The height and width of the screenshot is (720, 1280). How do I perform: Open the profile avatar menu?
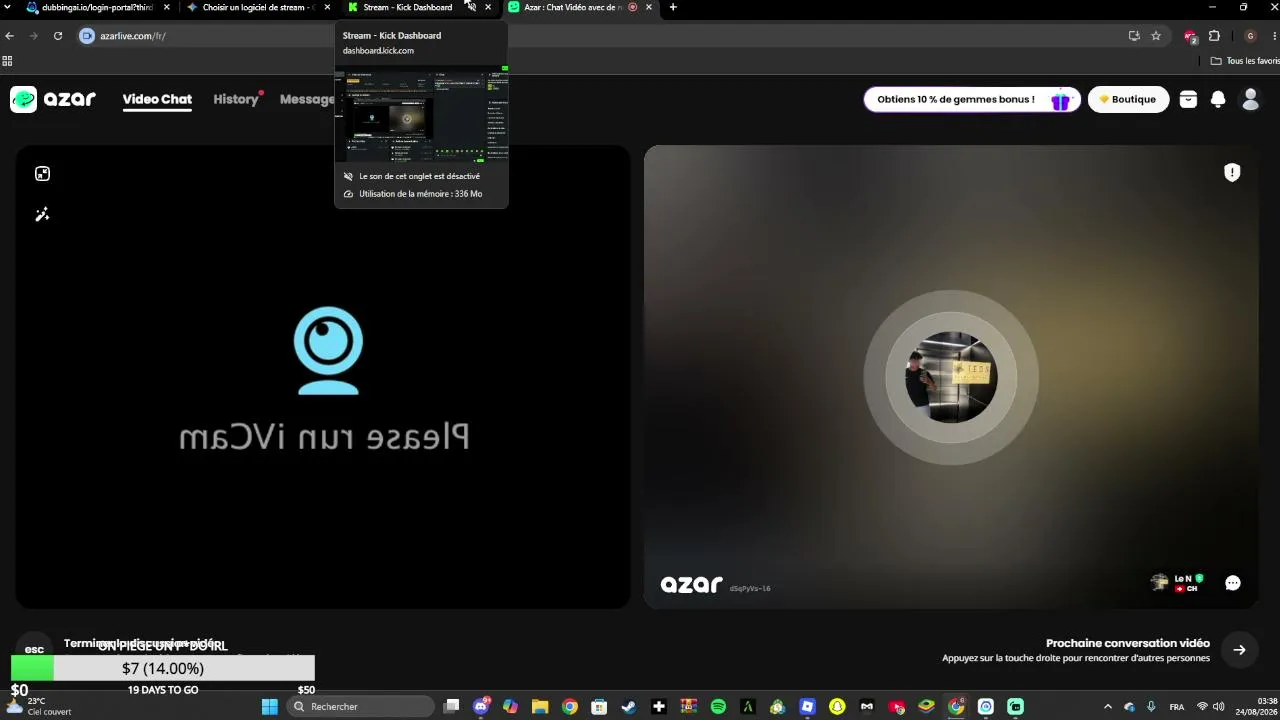pos(1250,99)
